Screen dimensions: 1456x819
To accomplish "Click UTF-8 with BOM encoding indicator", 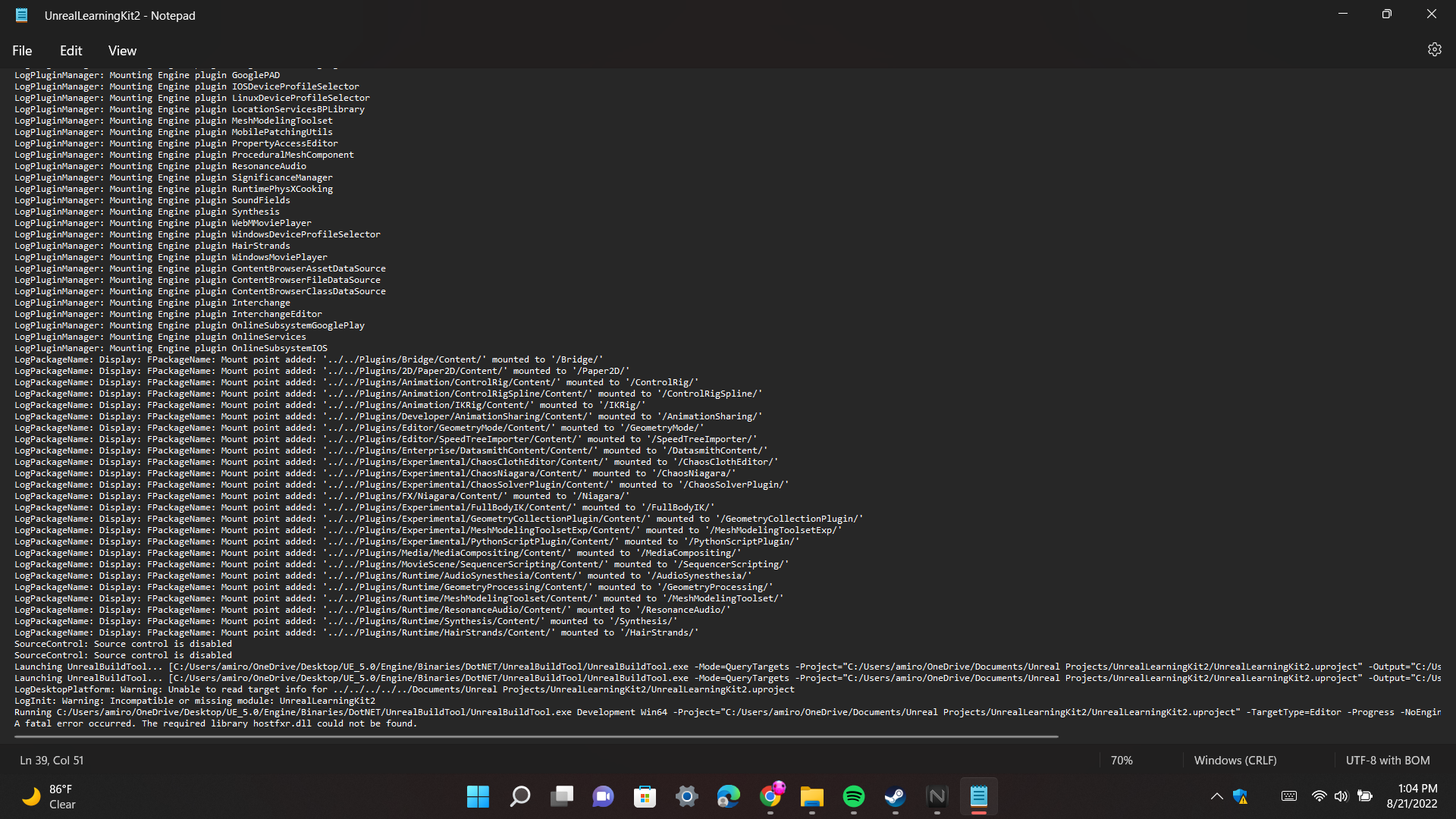I will [x=1388, y=760].
